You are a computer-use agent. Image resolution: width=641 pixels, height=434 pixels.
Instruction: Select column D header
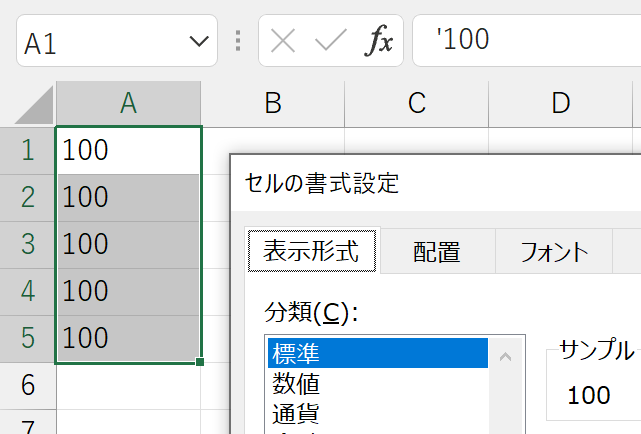[x=560, y=103]
